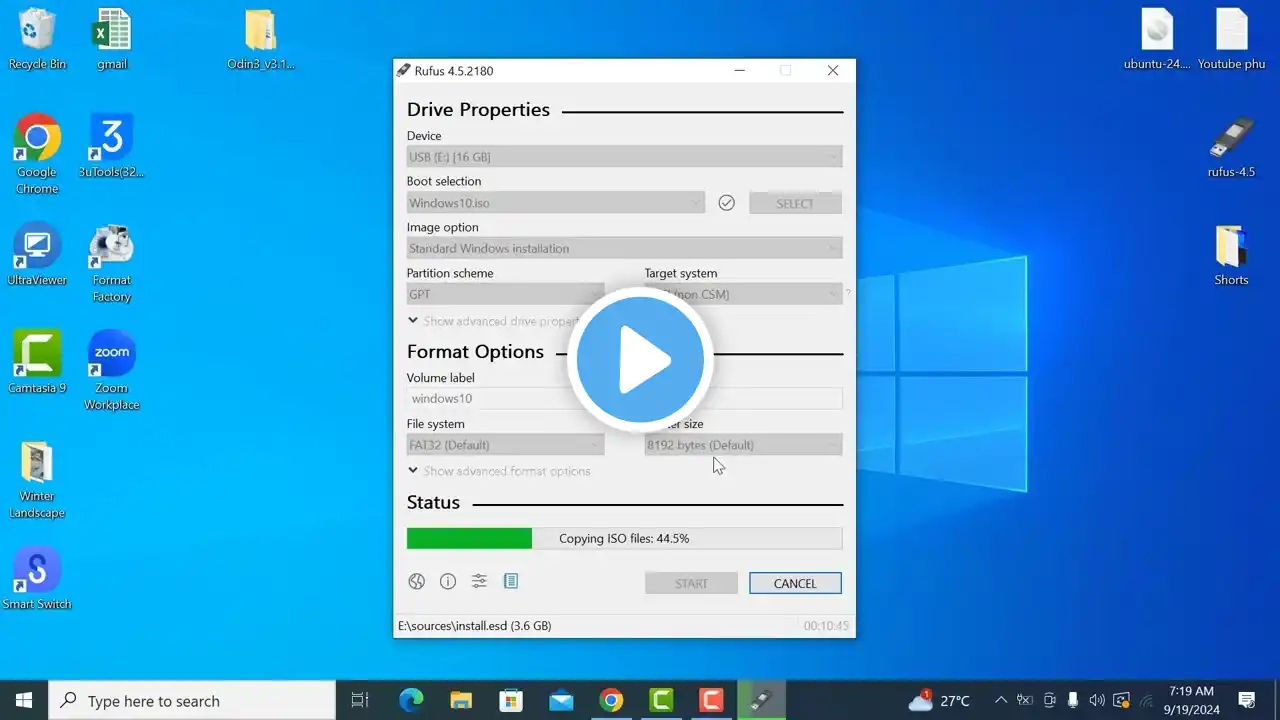Open the Device dropdown showing USB 16 GB
The width and height of the screenshot is (1280, 720).
tap(624, 157)
